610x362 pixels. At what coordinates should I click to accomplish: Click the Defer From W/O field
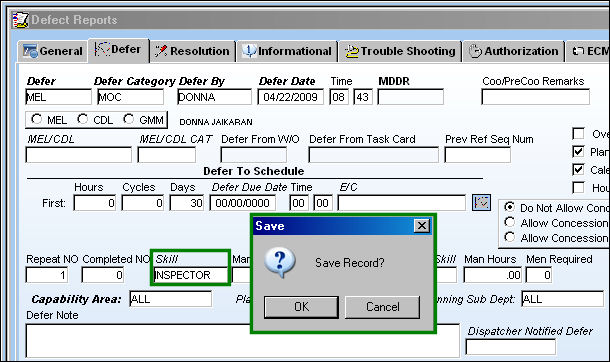(x=253, y=155)
